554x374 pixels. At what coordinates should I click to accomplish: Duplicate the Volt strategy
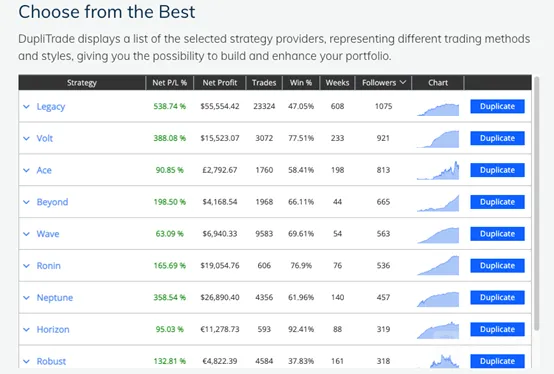click(497, 138)
